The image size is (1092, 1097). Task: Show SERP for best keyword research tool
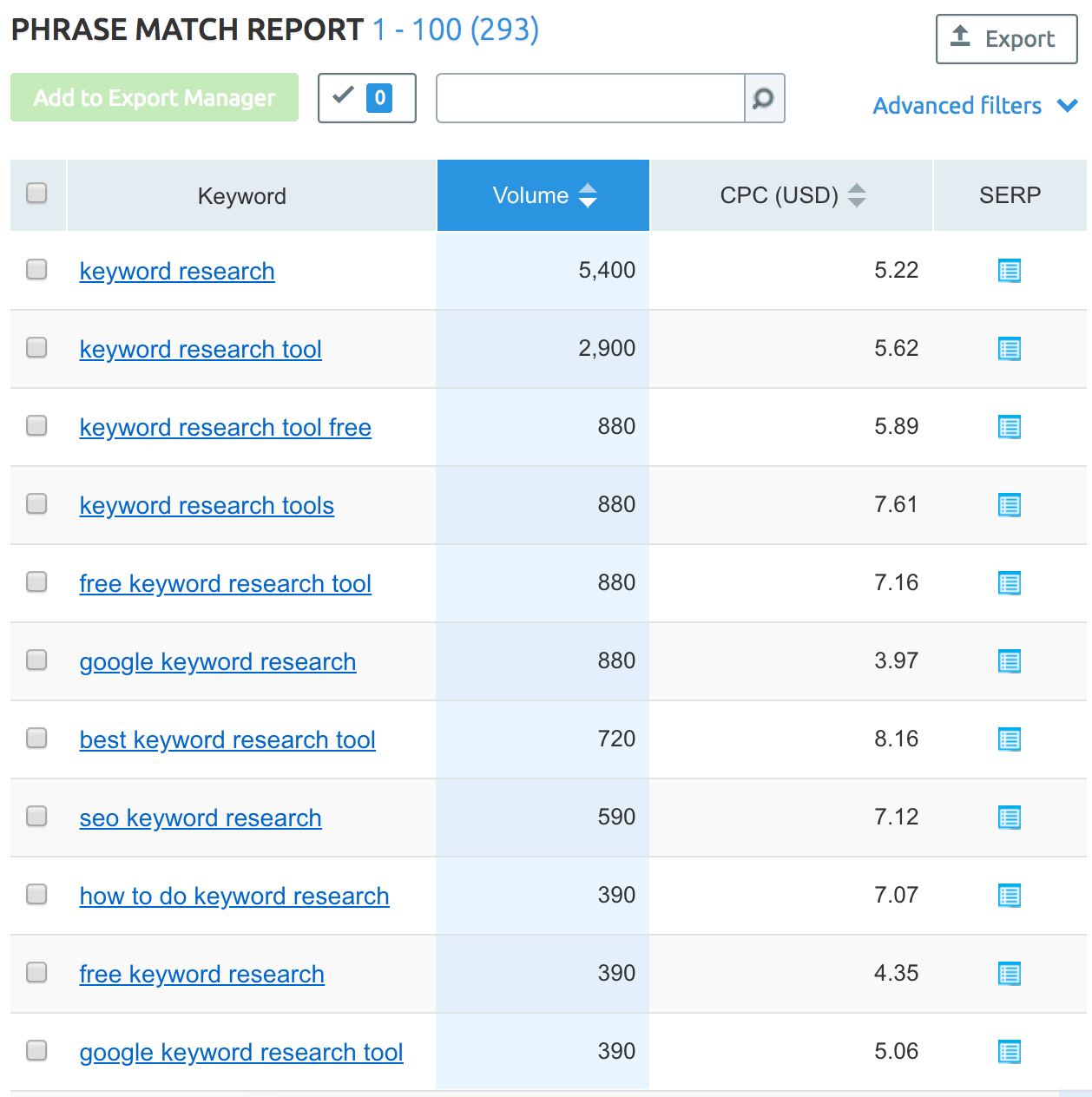click(1009, 739)
